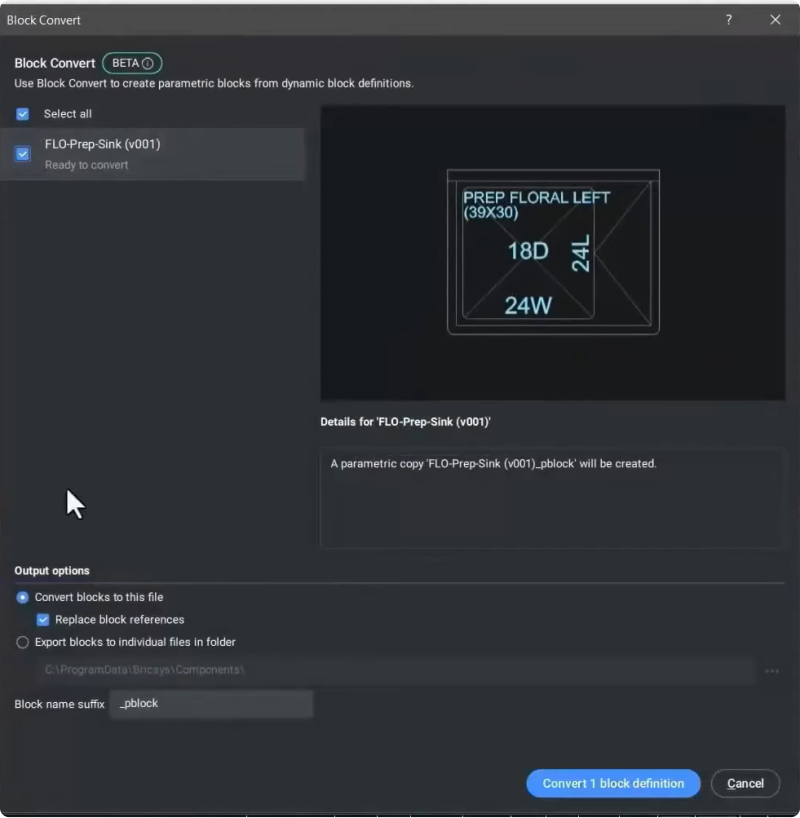
Task: Click the block preview showing PREP FLORAL LEFT
Action: click(552, 252)
